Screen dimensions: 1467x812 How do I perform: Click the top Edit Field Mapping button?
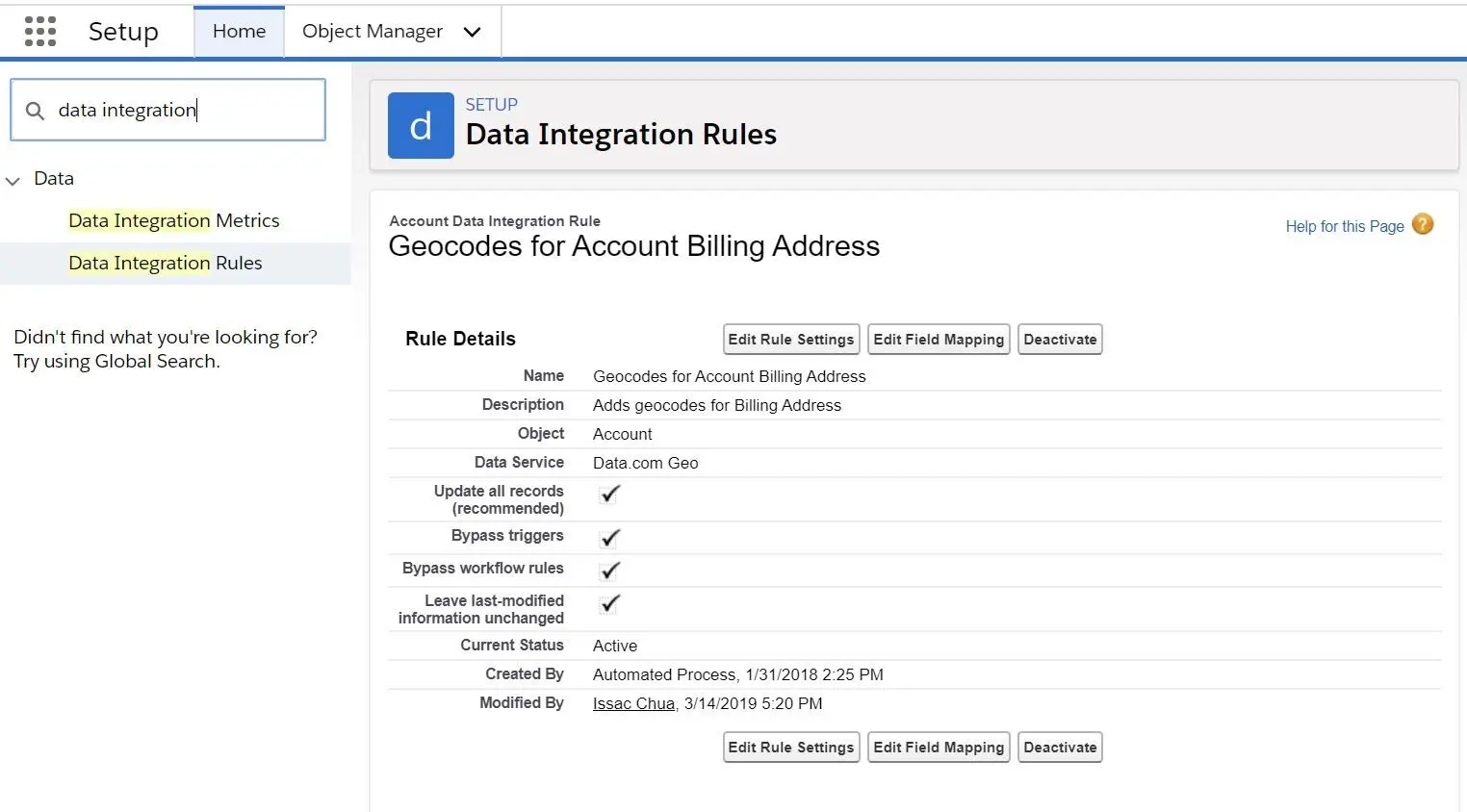click(939, 340)
